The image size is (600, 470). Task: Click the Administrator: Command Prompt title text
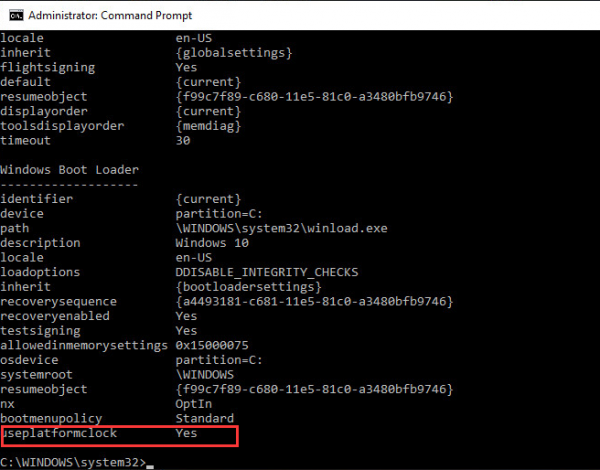click(110, 15)
